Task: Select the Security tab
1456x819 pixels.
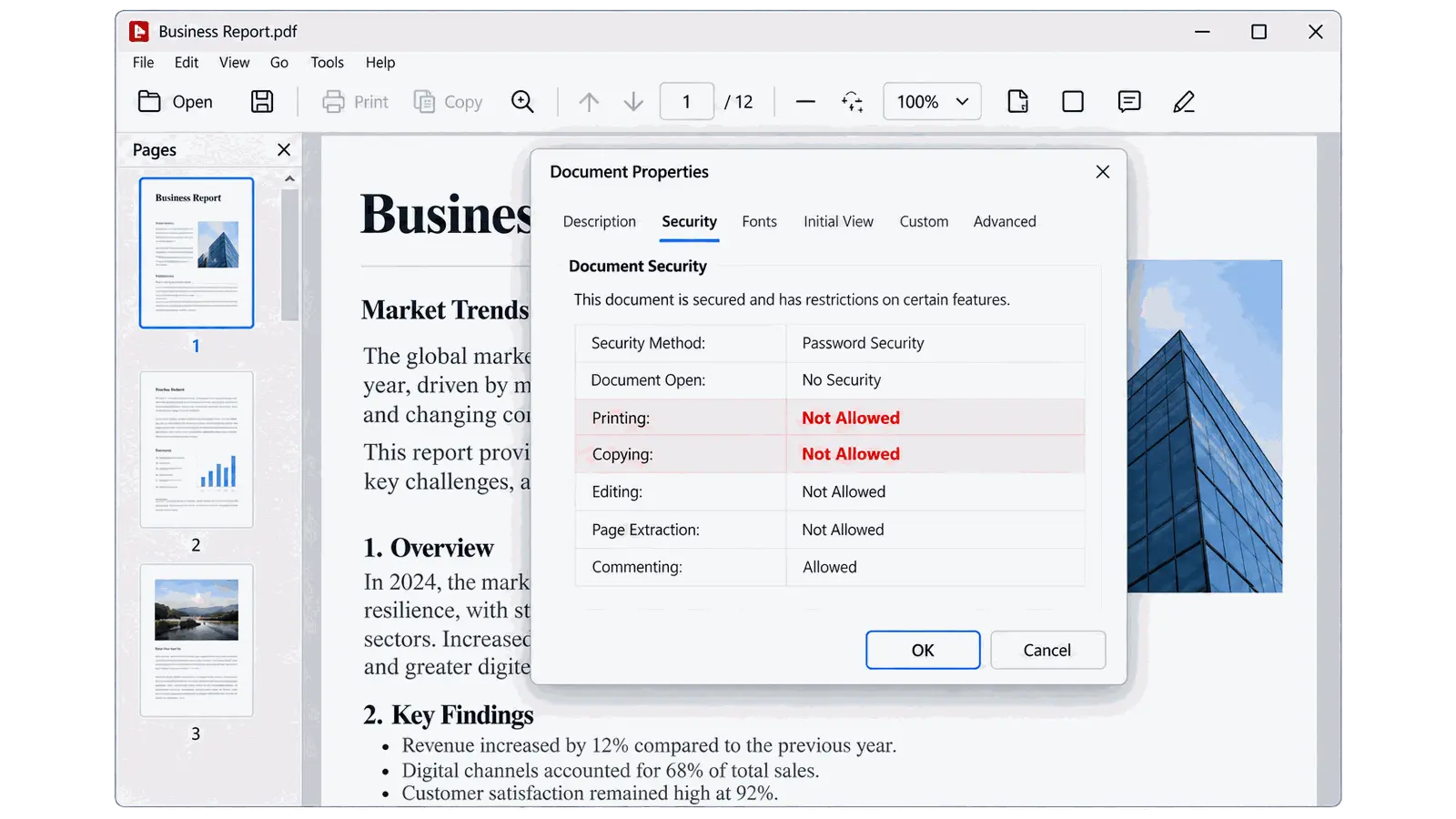Action: [689, 221]
